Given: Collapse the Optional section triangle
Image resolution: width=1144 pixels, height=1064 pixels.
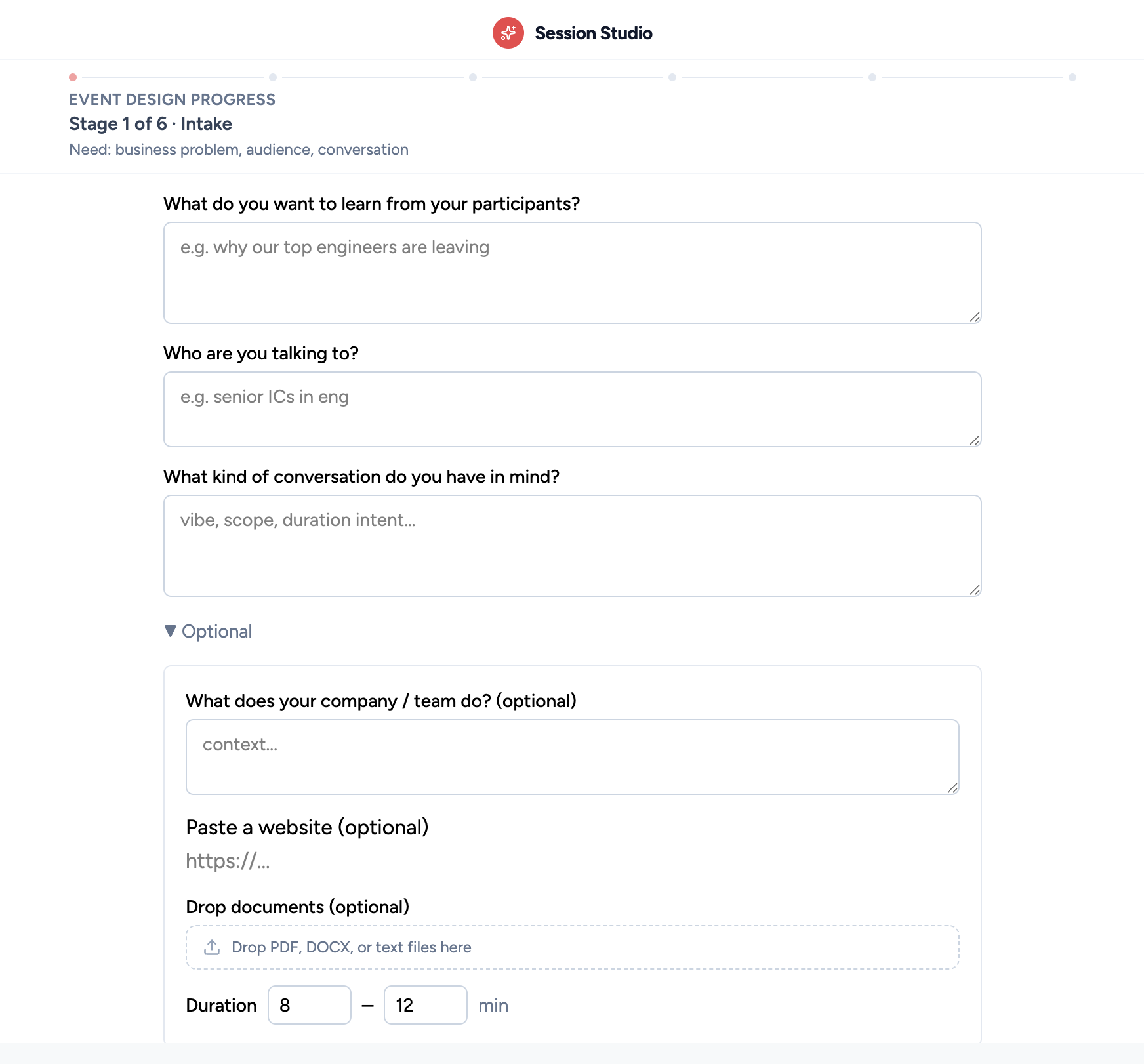Looking at the screenshot, I should pyautogui.click(x=171, y=631).
